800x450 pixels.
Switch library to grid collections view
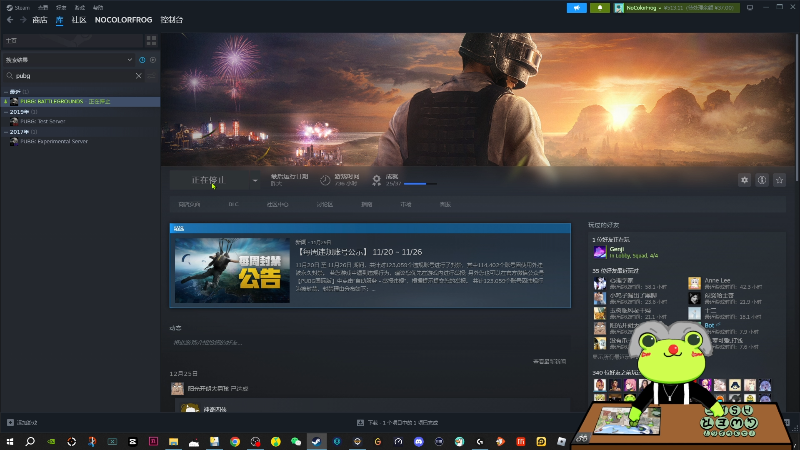pos(152,40)
